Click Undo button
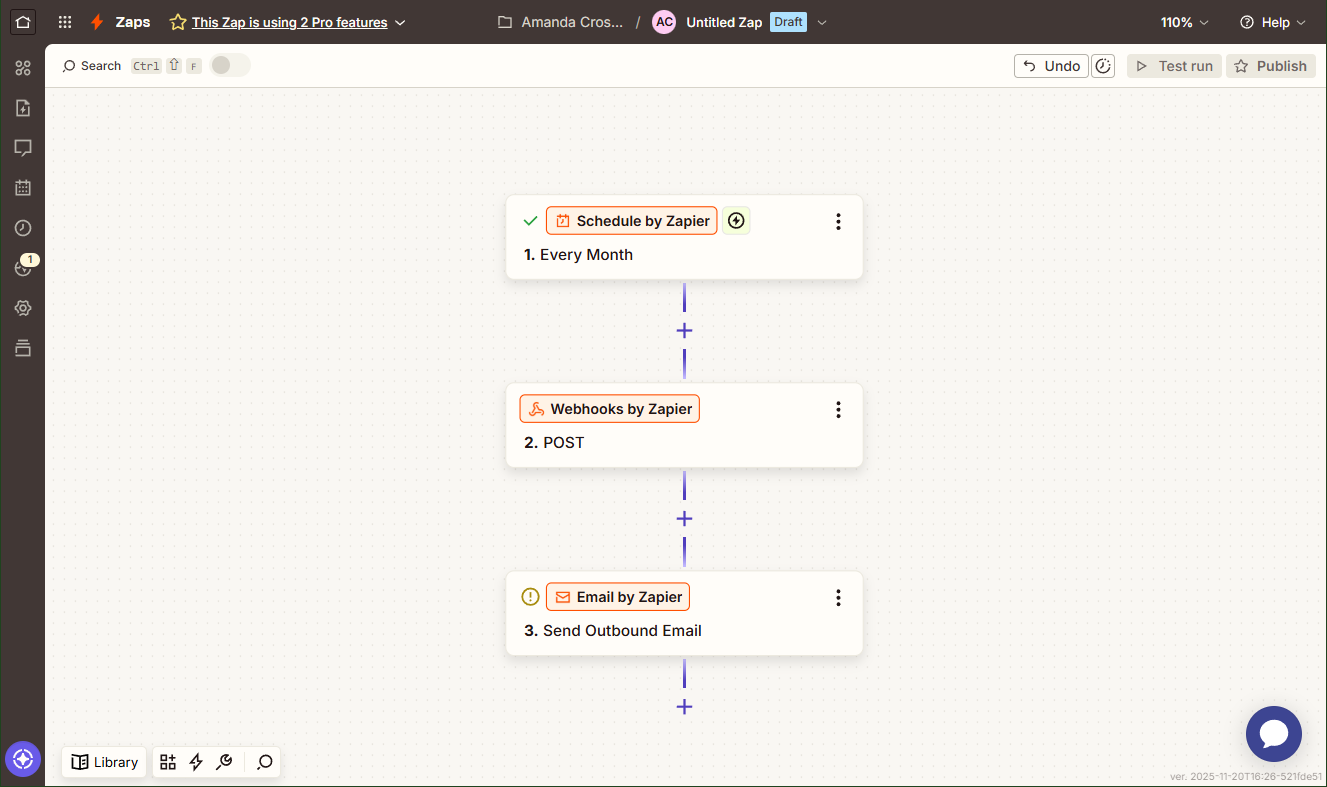Image resolution: width=1327 pixels, height=787 pixels. (x=1051, y=66)
